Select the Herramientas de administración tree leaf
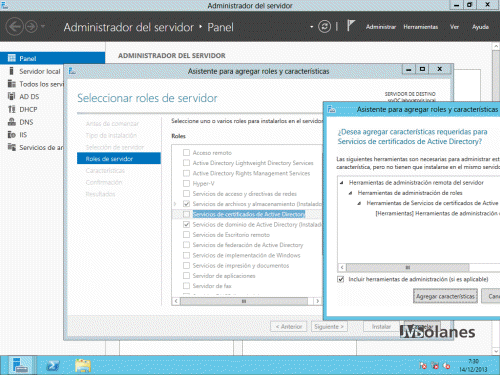 437,213
